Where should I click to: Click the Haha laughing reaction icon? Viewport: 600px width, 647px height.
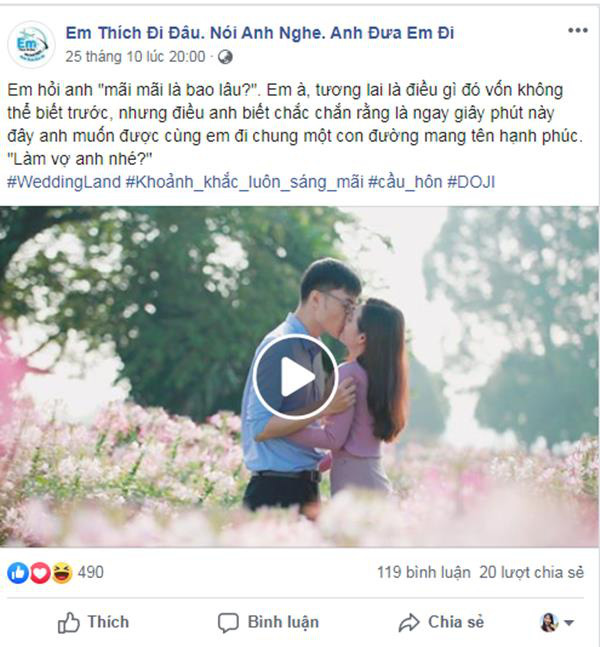tap(62, 573)
